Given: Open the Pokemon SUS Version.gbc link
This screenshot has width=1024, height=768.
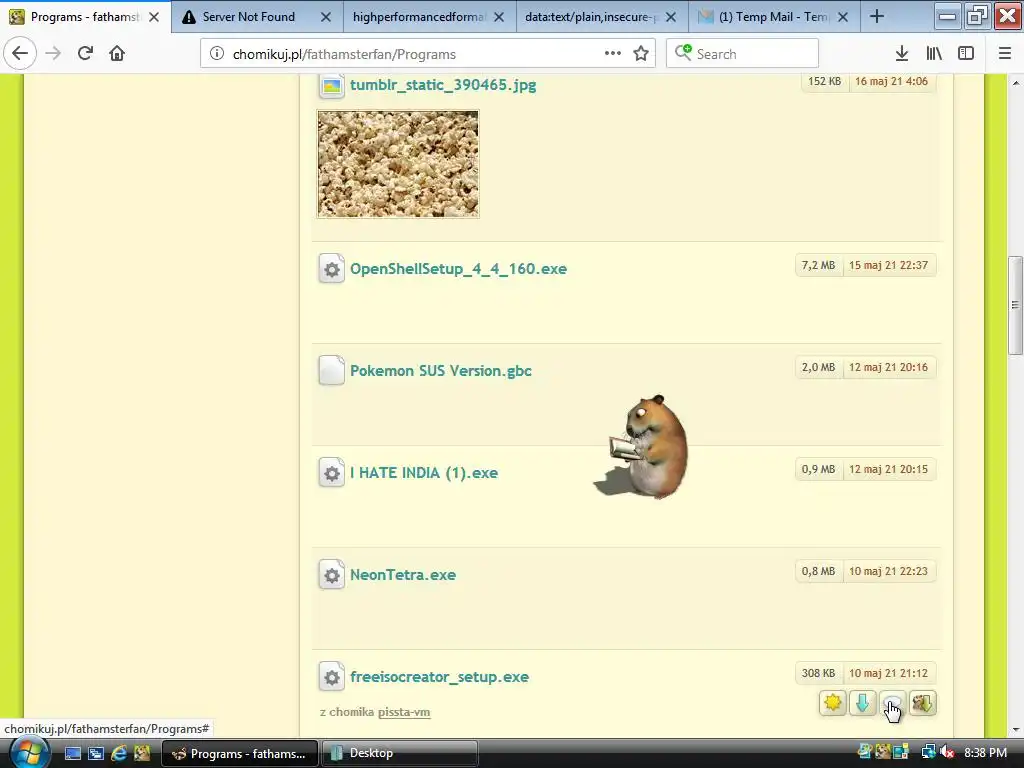Looking at the screenshot, I should pyautogui.click(x=441, y=371).
